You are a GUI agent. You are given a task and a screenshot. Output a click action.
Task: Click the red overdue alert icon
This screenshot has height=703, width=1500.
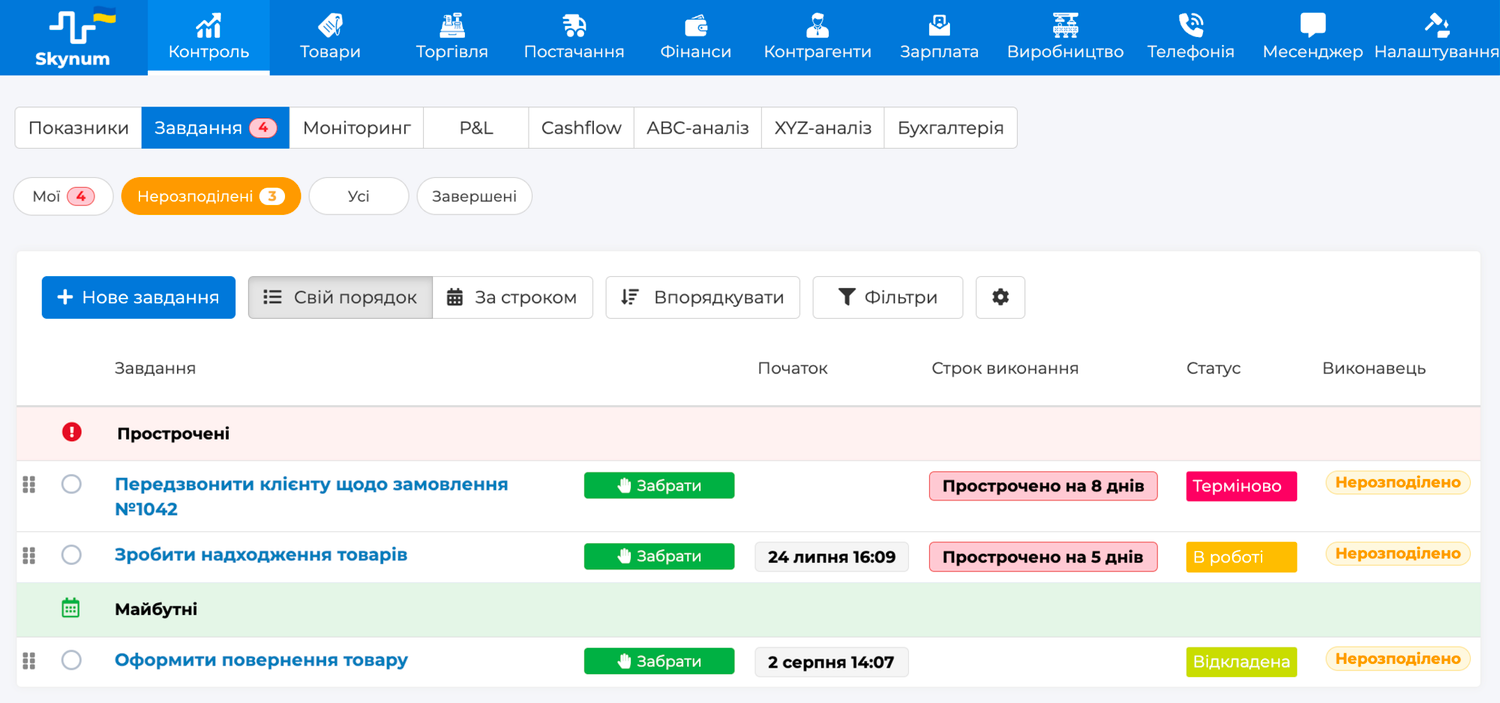coord(71,432)
